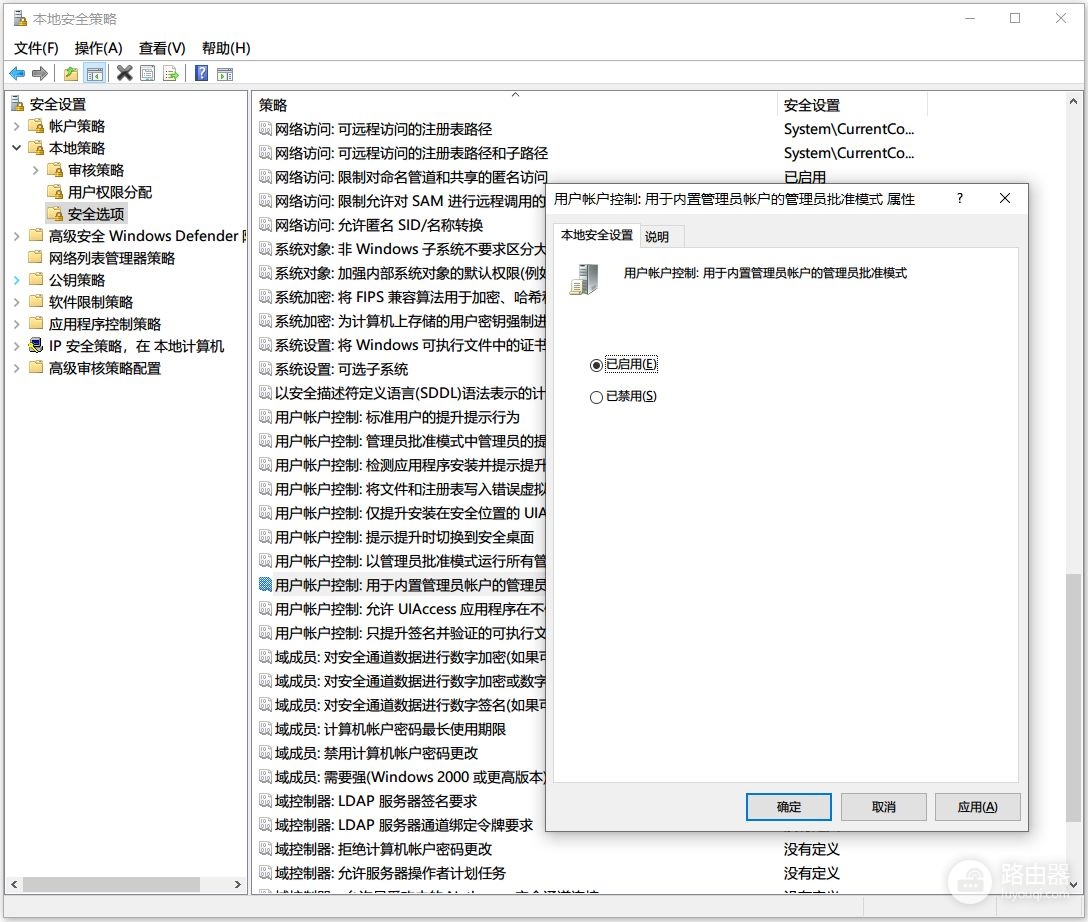Click the server icon in properties dialog
The height and width of the screenshot is (922, 1088).
tap(584, 279)
